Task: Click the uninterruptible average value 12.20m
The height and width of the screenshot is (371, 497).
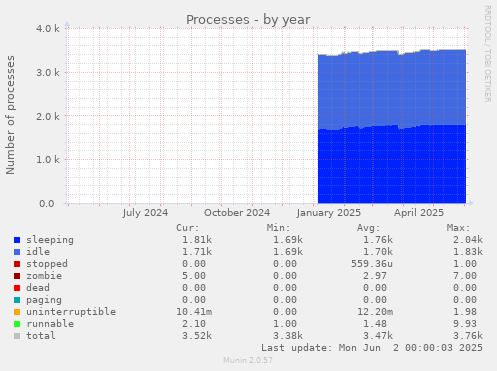Action: tap(375, 312)
